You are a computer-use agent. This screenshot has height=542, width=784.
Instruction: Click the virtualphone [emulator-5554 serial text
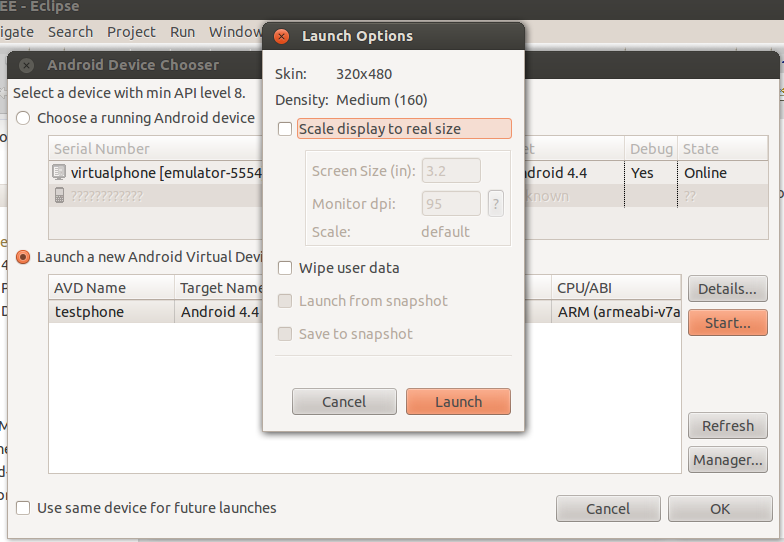(x=166, y=173)
